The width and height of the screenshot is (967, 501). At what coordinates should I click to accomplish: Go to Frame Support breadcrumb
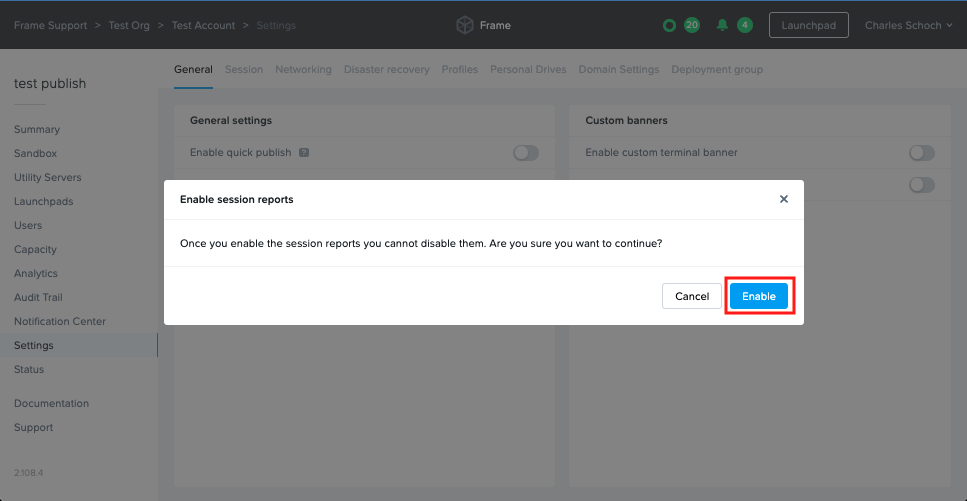[x=51, y=25]
